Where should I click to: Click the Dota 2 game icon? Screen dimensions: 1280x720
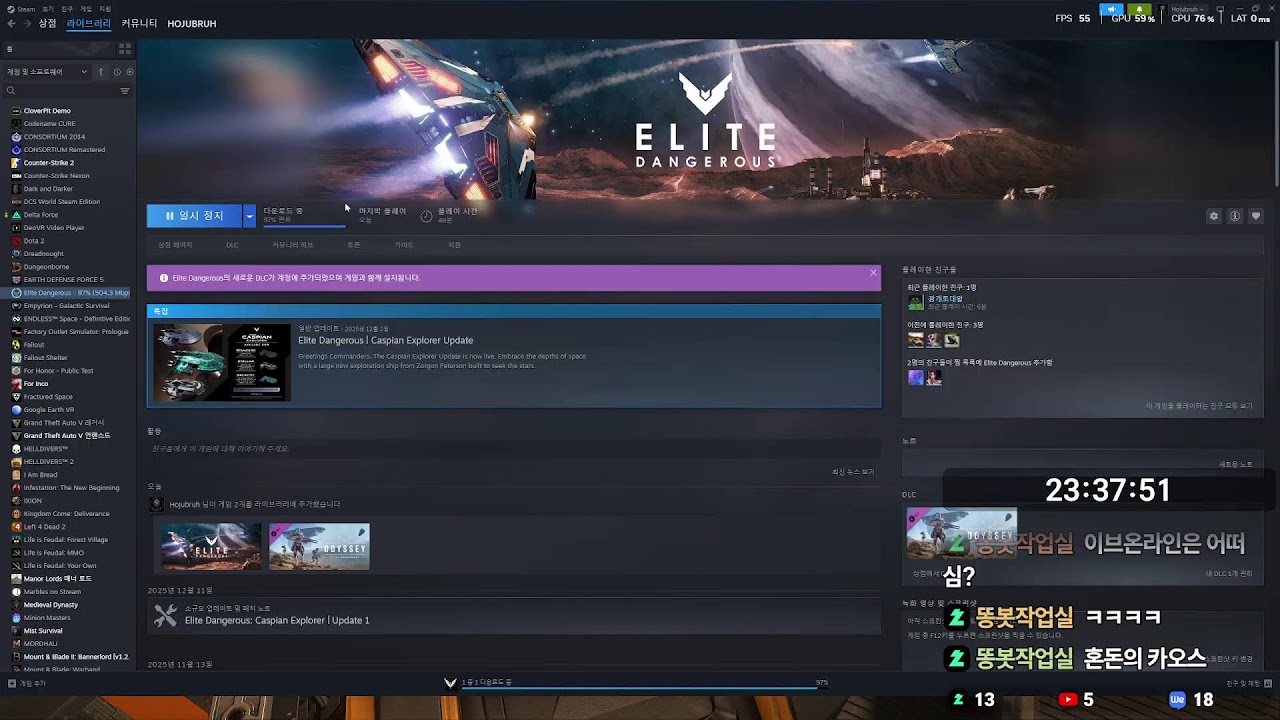[16, 241]
